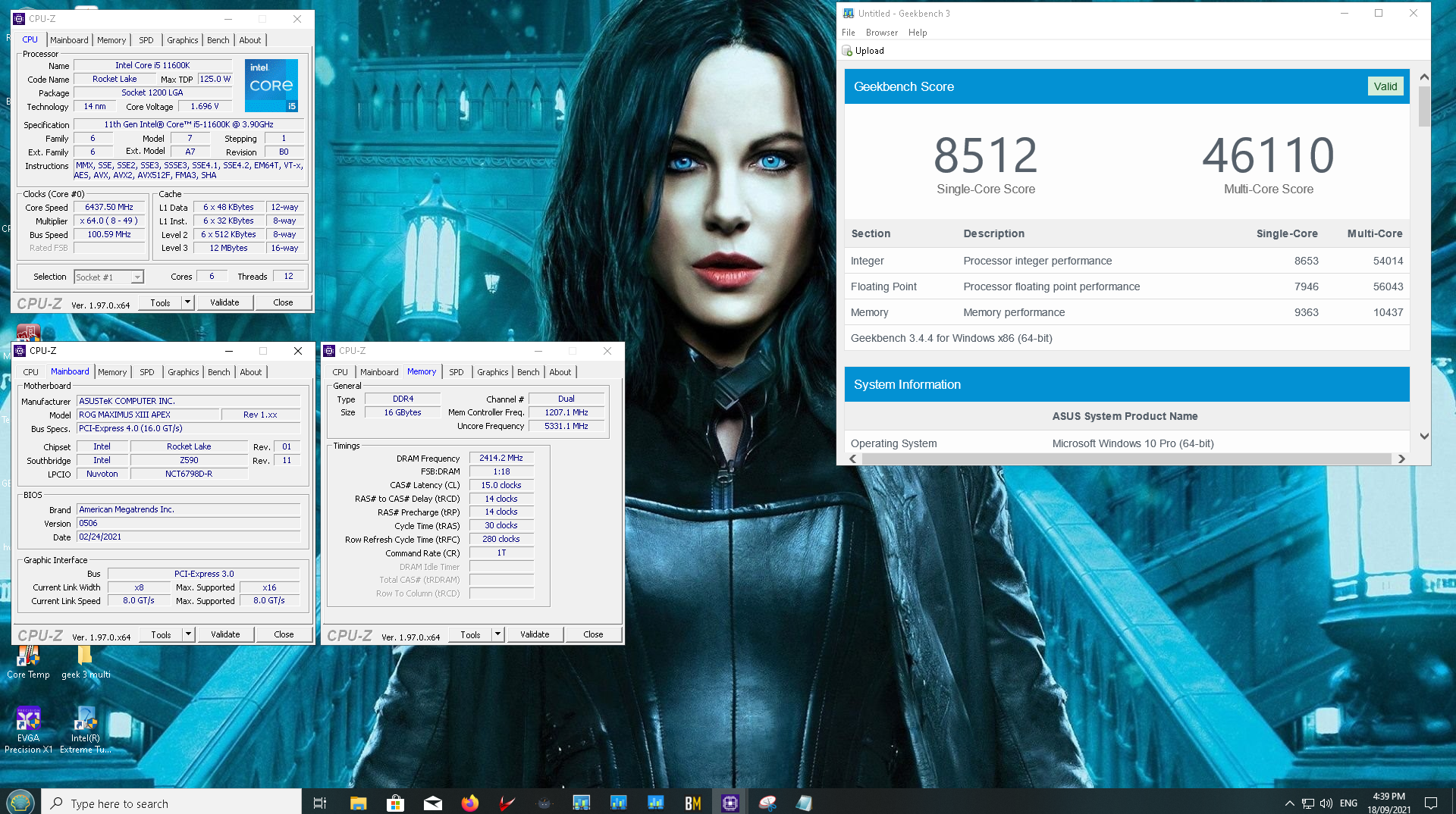Open Microsoft Store from the taskbar

395,803
